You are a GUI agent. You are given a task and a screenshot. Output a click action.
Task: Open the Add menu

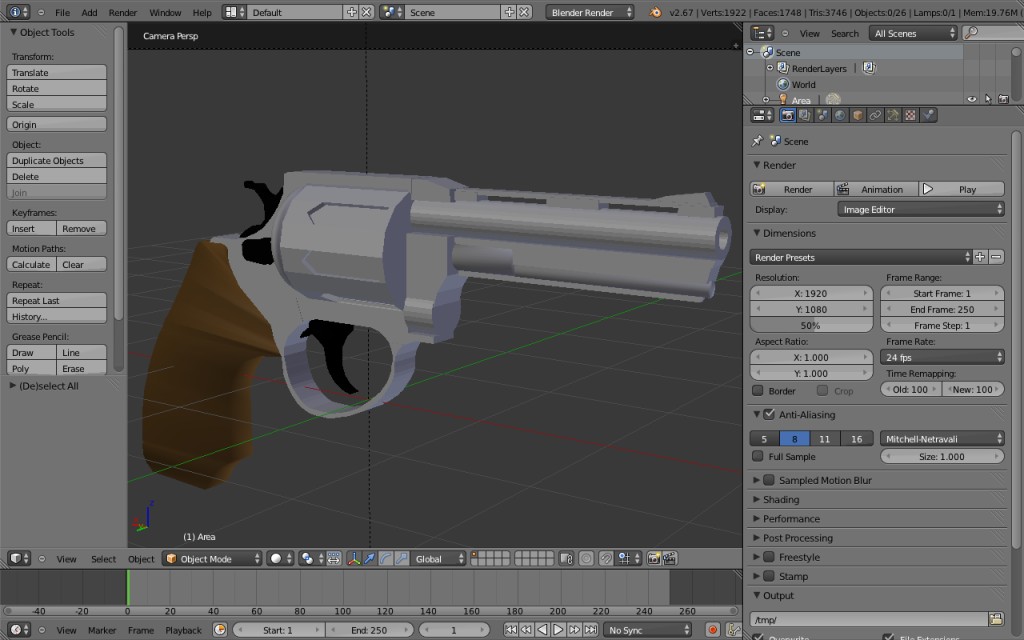(x=91, y=13)
